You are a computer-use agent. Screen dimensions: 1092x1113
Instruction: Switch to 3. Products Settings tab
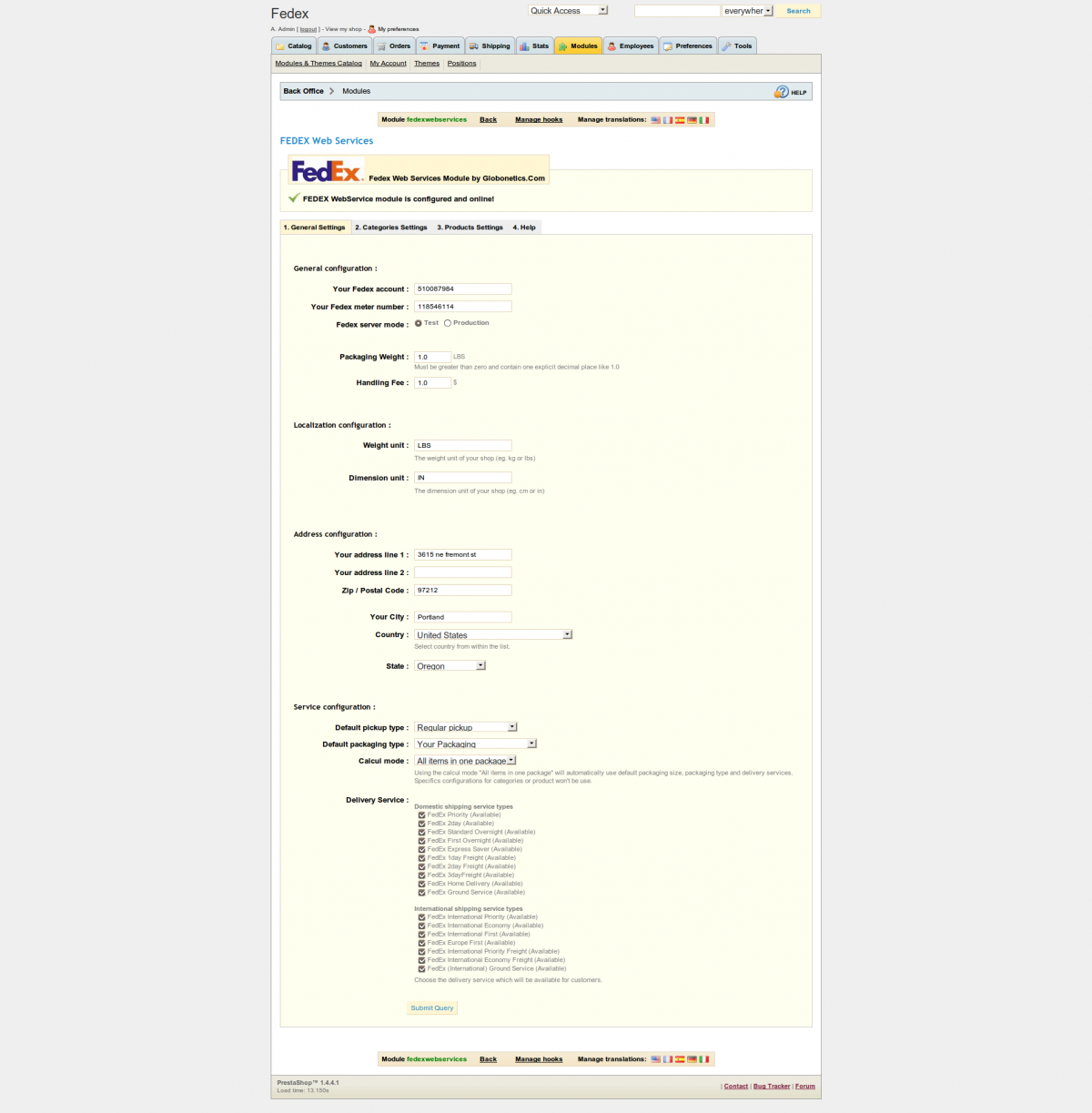pos(470,228)
